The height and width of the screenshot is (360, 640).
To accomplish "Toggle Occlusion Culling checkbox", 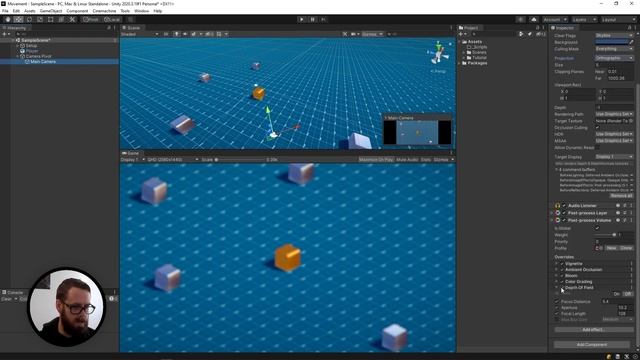I will pyautogui.click(x=598, y=128).
